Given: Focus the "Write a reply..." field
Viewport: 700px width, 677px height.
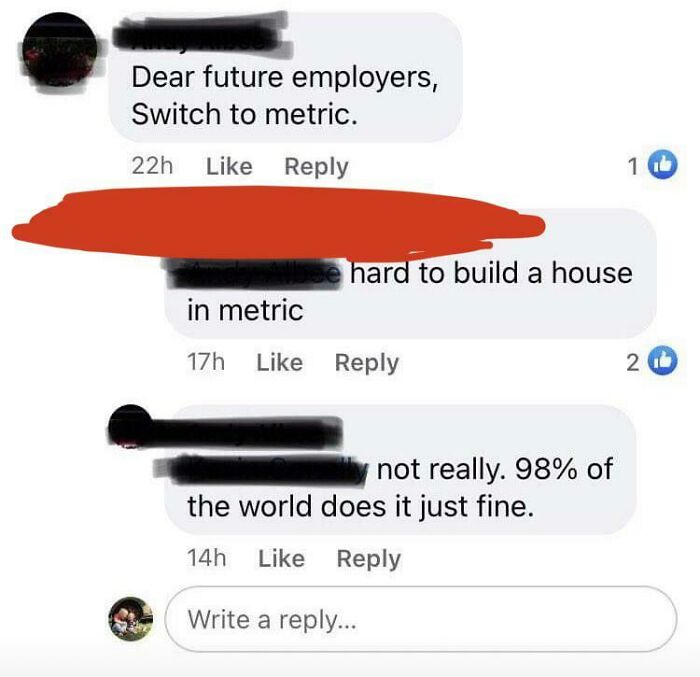Looking at the screenshot, I should [x=421, y=619].
